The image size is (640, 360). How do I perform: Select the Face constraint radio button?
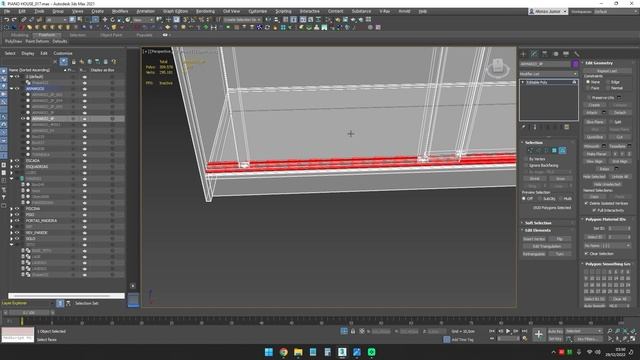[588, 88]
